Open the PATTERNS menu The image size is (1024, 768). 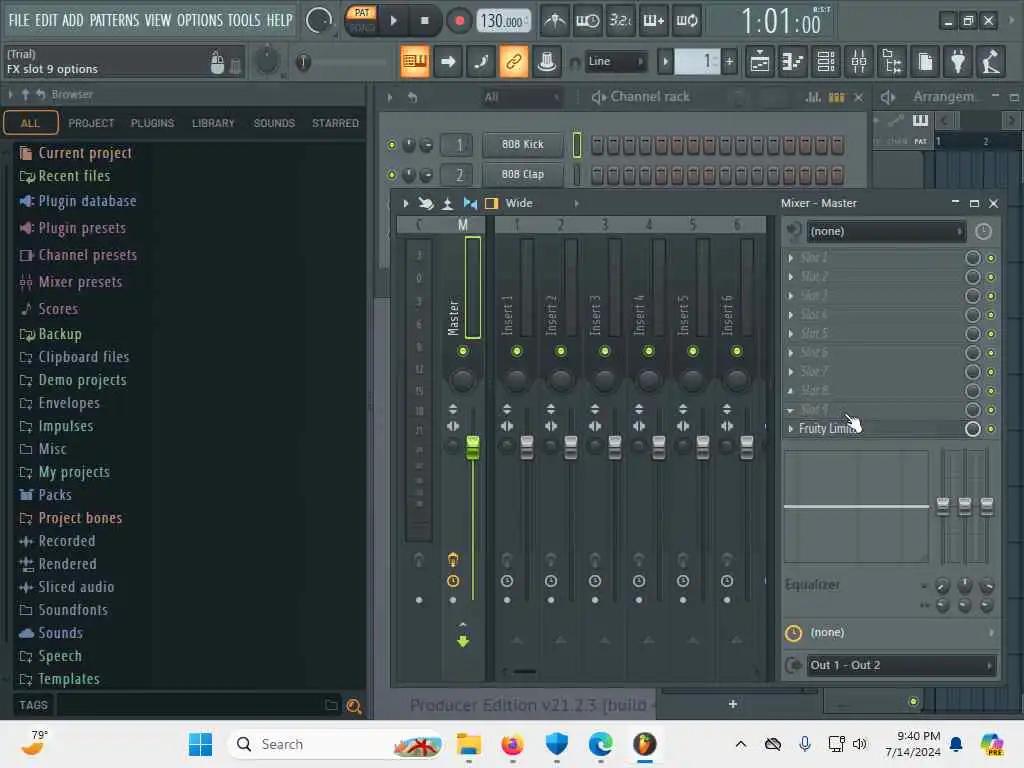[x=114, y=20]
